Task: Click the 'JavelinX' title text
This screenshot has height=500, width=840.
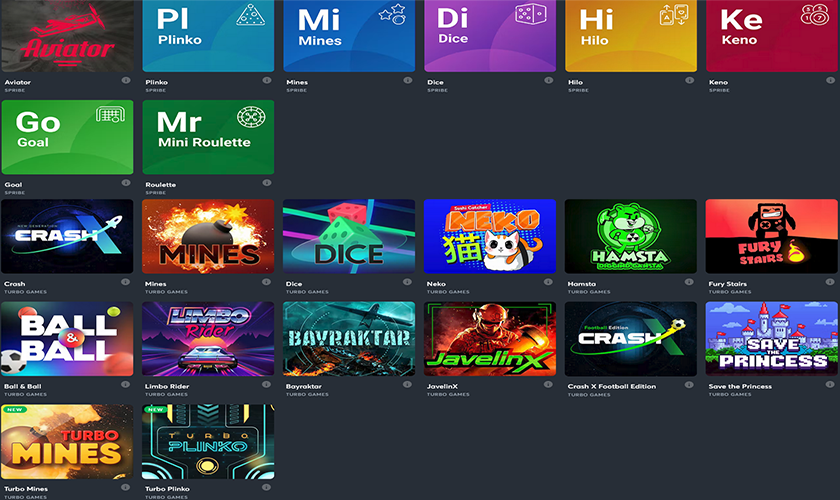Action: [x=442, y=386]
